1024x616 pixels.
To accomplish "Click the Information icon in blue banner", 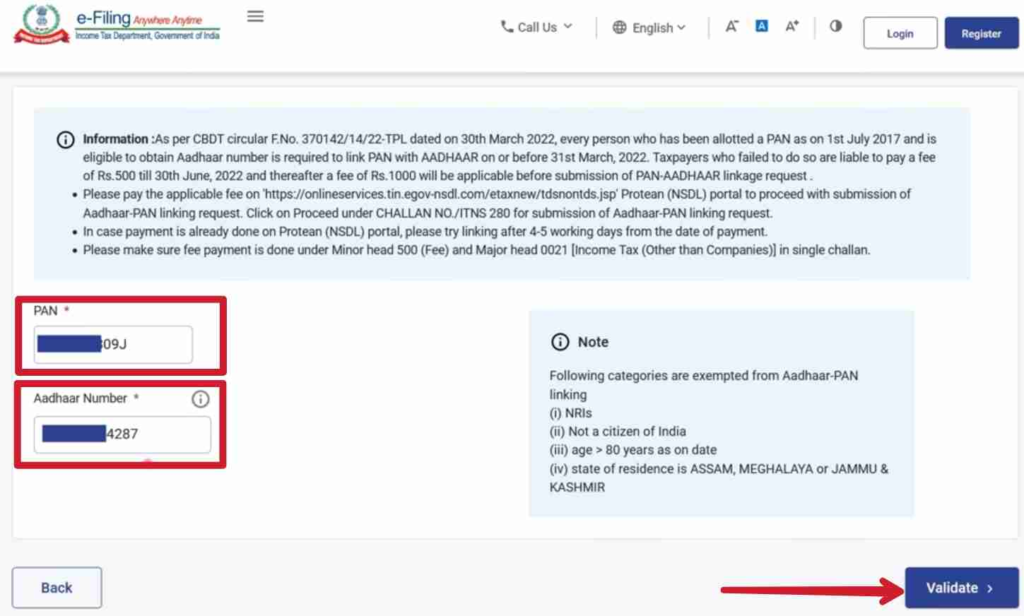I will (65, 140).
